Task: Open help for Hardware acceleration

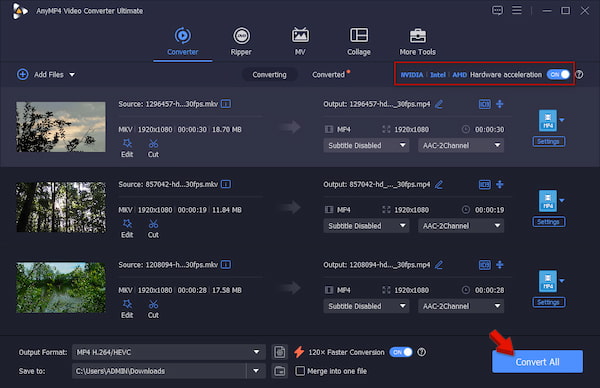Action: coord(579,75)
